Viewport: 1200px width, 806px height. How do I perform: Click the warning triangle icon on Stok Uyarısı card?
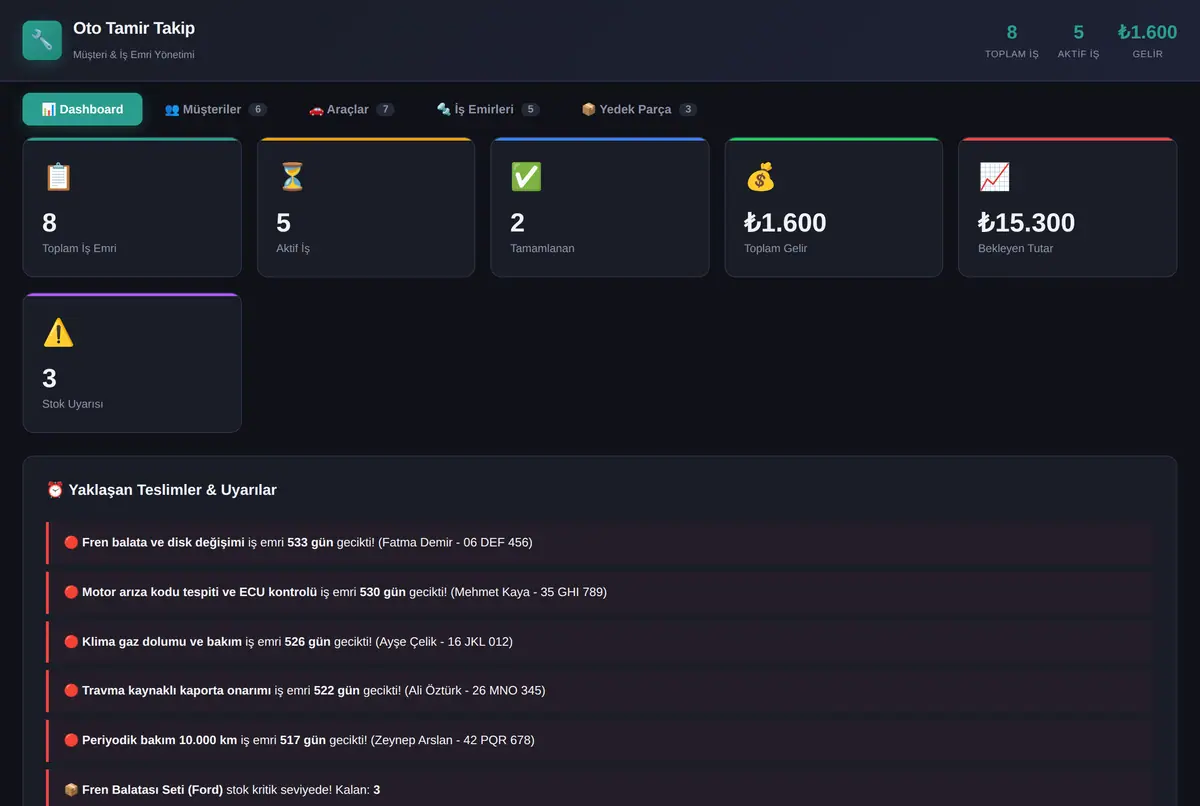(58, 333)
